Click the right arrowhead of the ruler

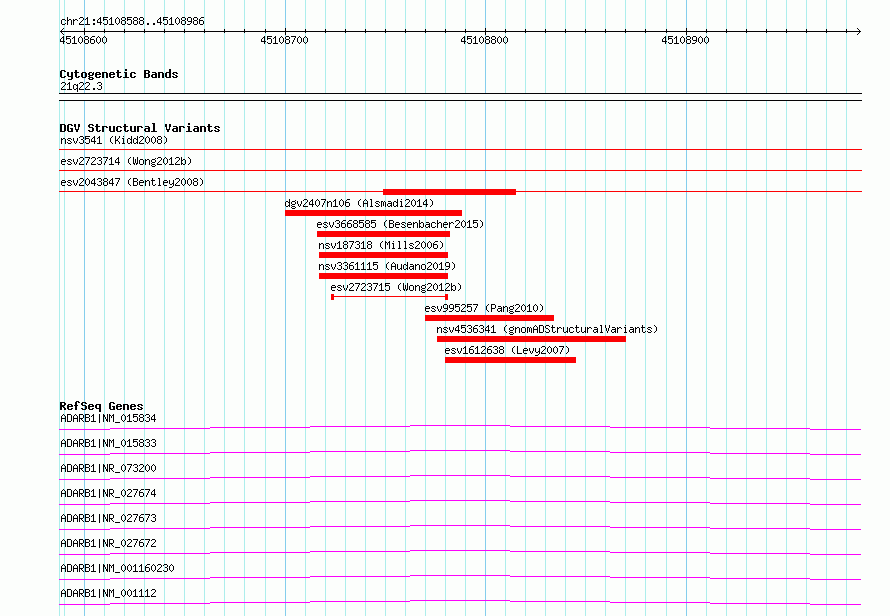pyautogui.click(x=859, y=31)
